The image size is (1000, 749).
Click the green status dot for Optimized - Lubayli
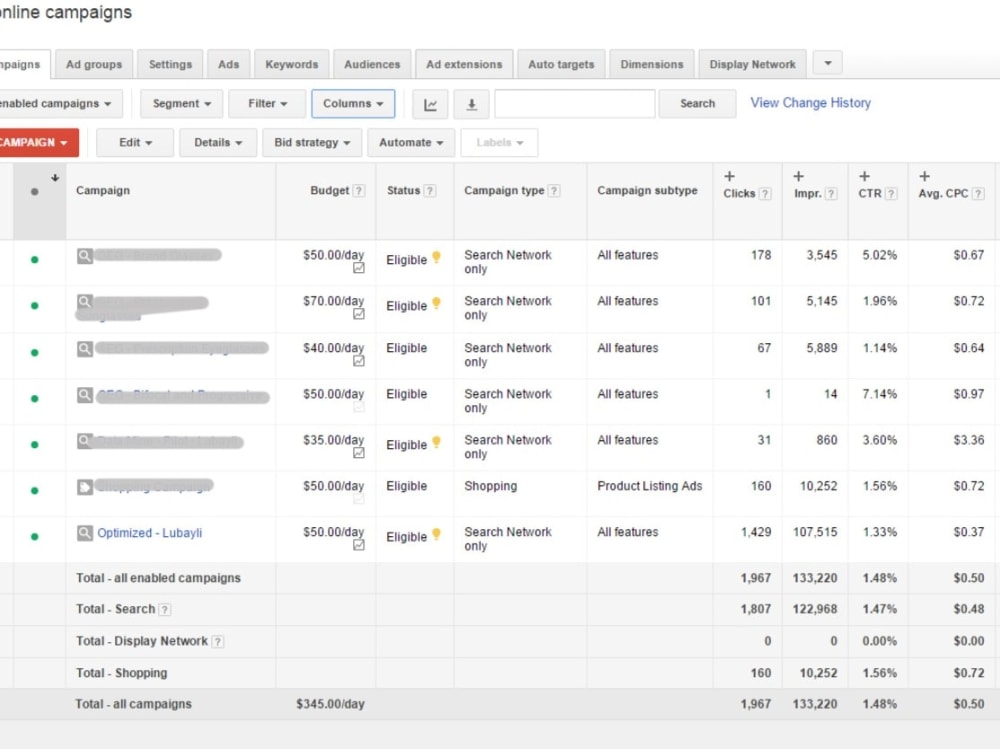pyautogui.click(x=34, y=537)
